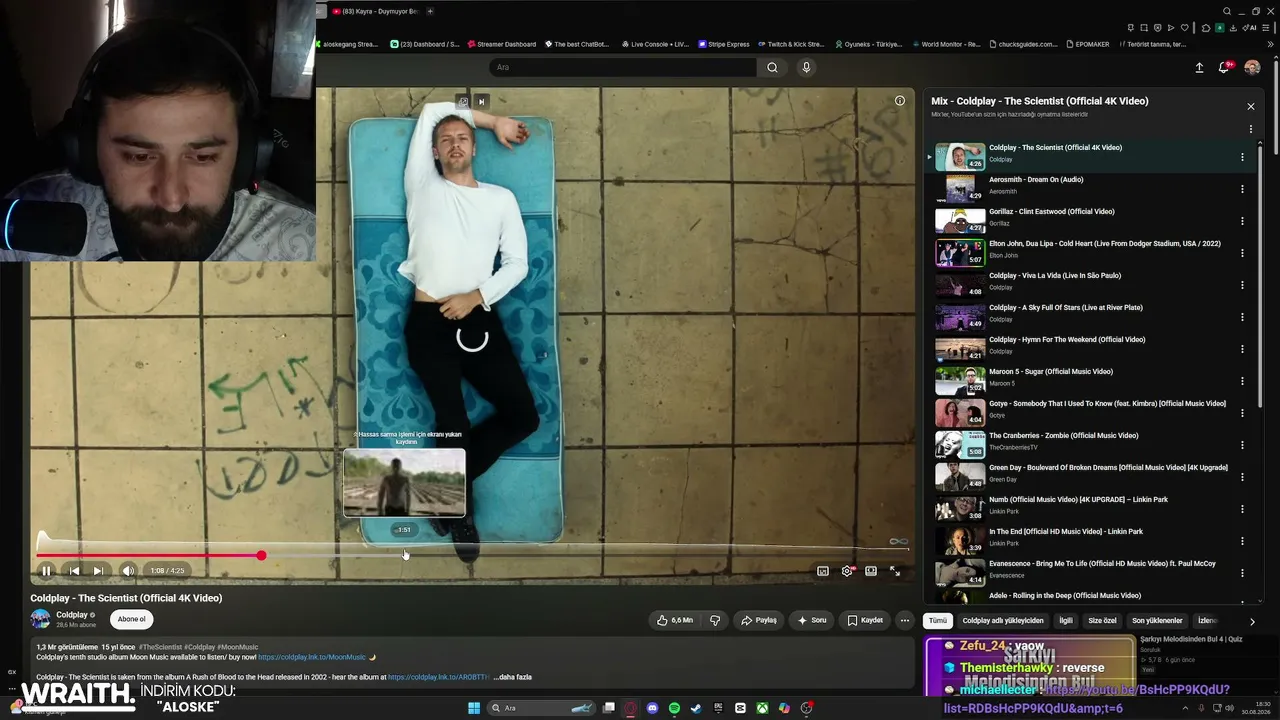Image resolution: width=1280 pixels, height=720 pixels.
Task: Open the info card icon on video
Action: click(900, 101)
